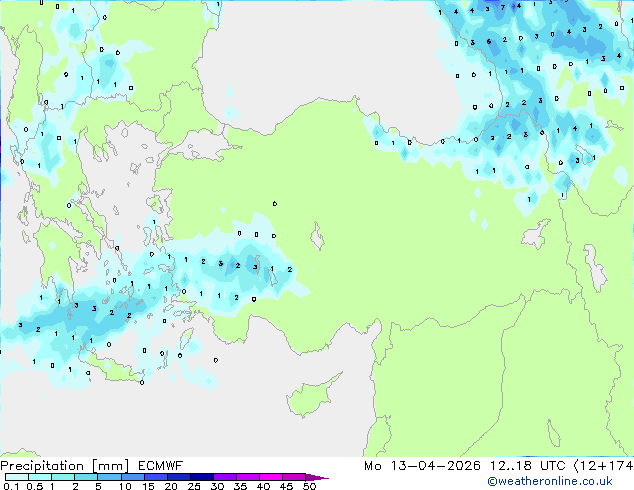The width and height of the screenshot is (634, 490).
Task: Select the 15–20 mm legend color swatch
Action: pyautogui.click(x=155, y=477)
